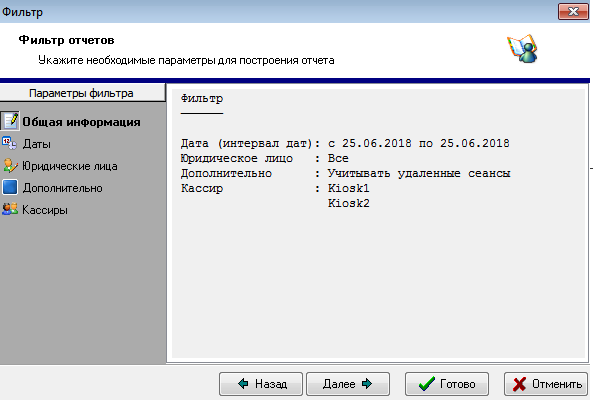Go back with the Назад button
This screenshot has height=400, width=593.
click(x=261, y=384)
